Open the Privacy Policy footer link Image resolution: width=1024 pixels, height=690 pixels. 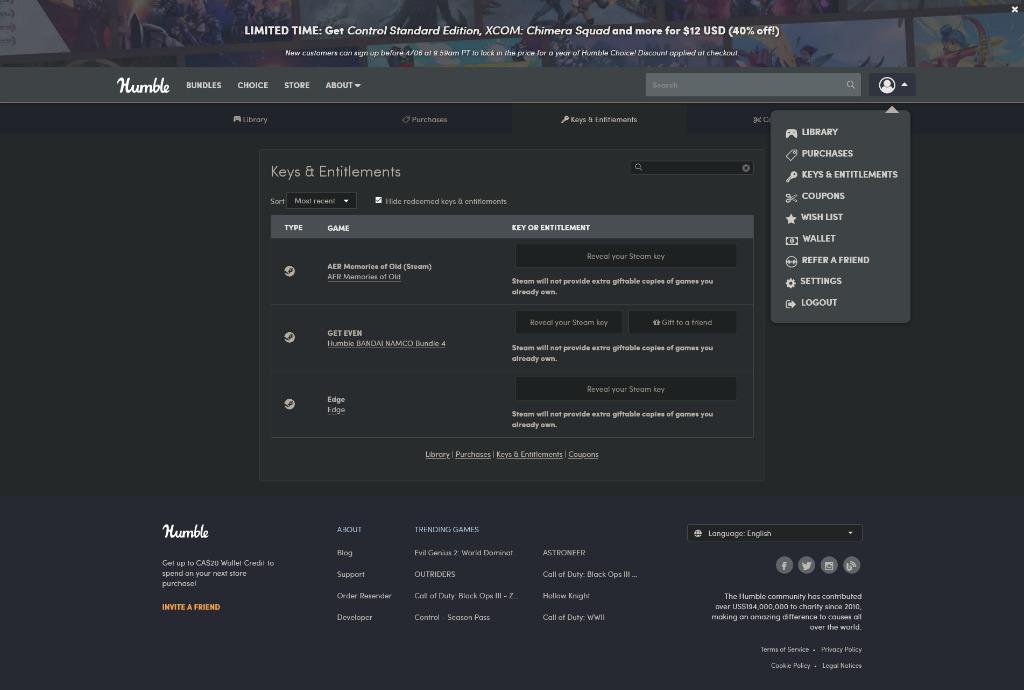(841, 650)
